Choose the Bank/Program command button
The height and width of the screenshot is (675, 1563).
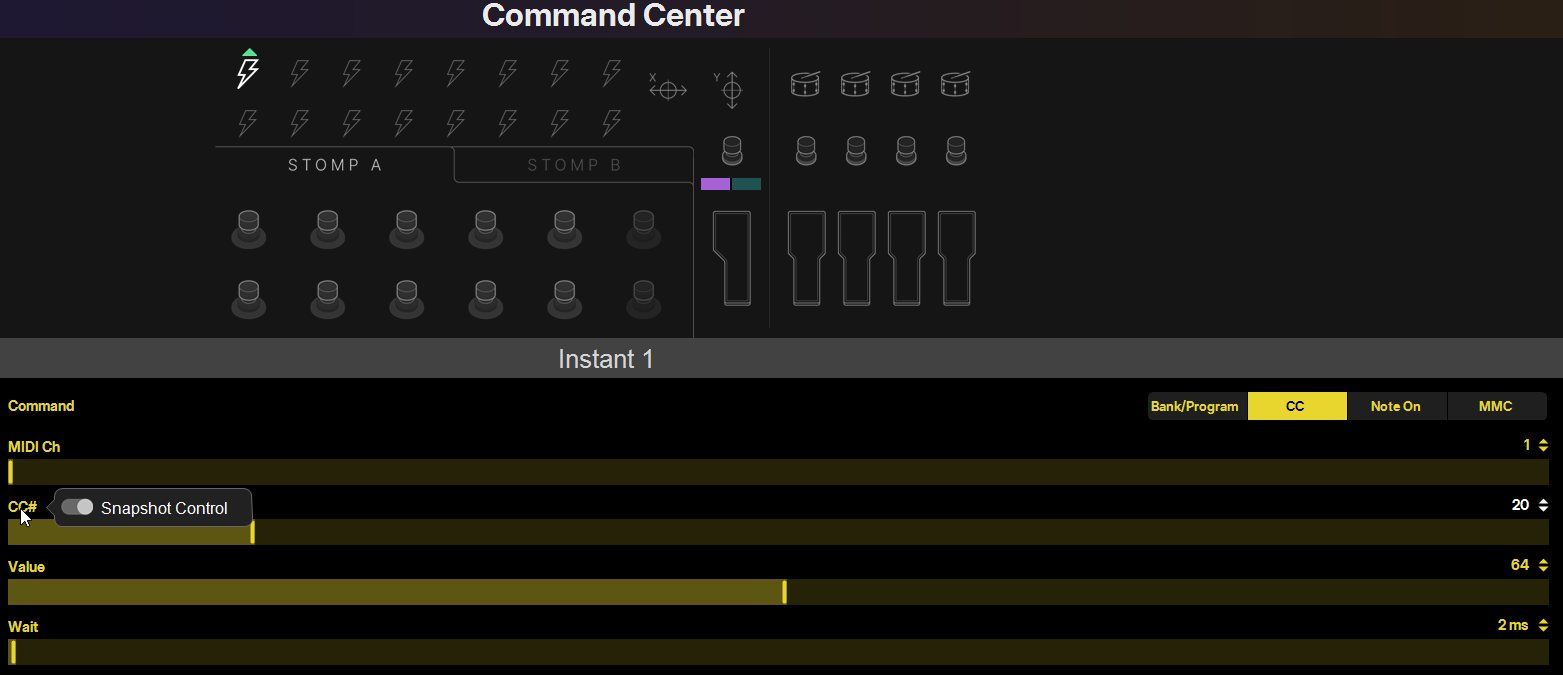[1195, 406]
